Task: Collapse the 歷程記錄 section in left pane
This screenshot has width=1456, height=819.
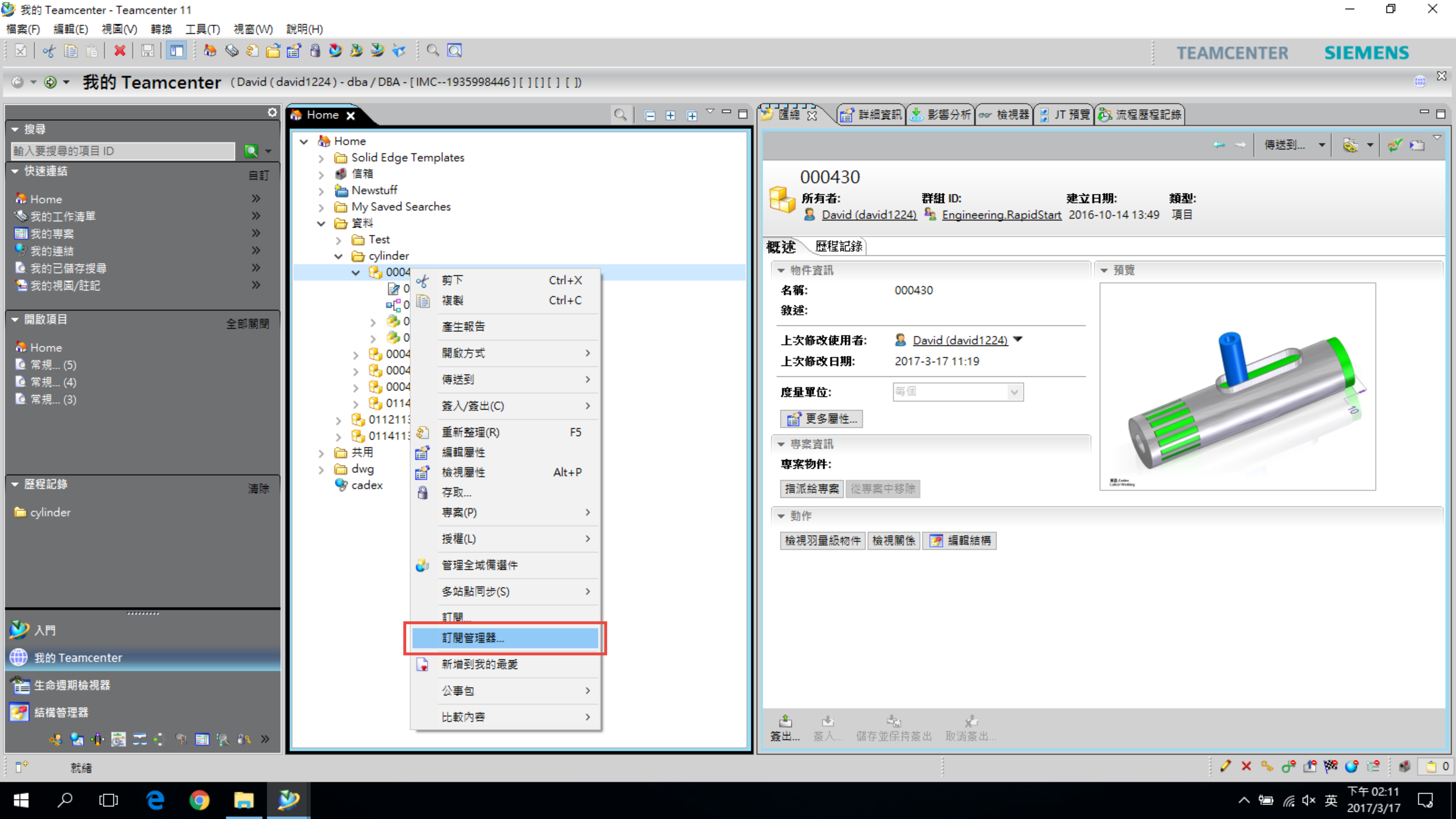Action: tap(15, 484)
